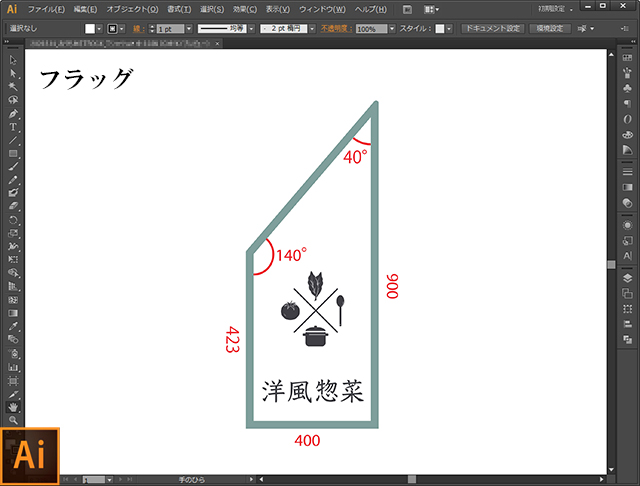Open the 効果 menu

pos(245,9)
